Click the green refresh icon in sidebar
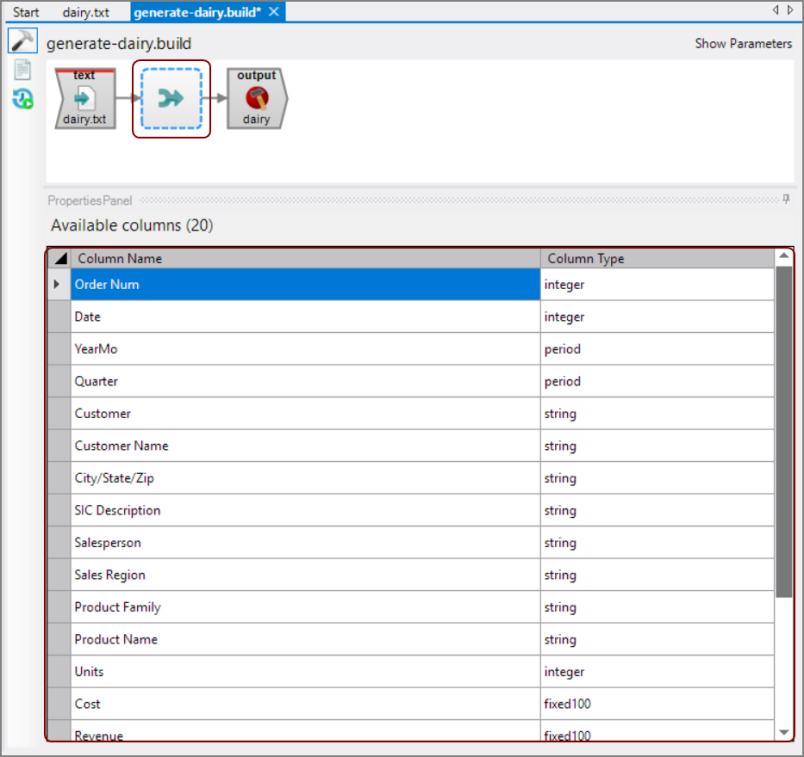The image size is (804, 757). tap(22, 98)
